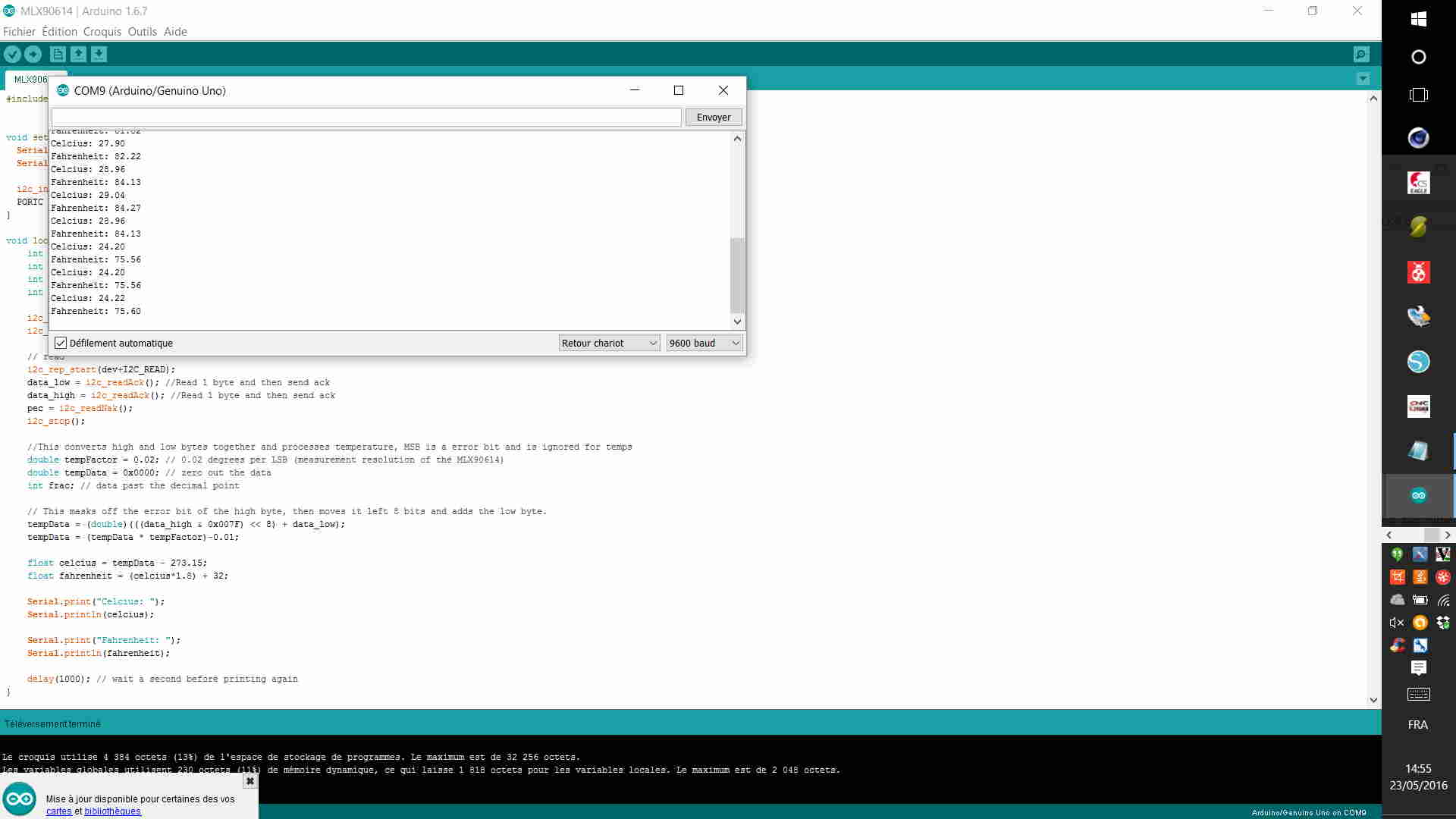Expand the Retour chariot line ending dropdown

point(609,343)
